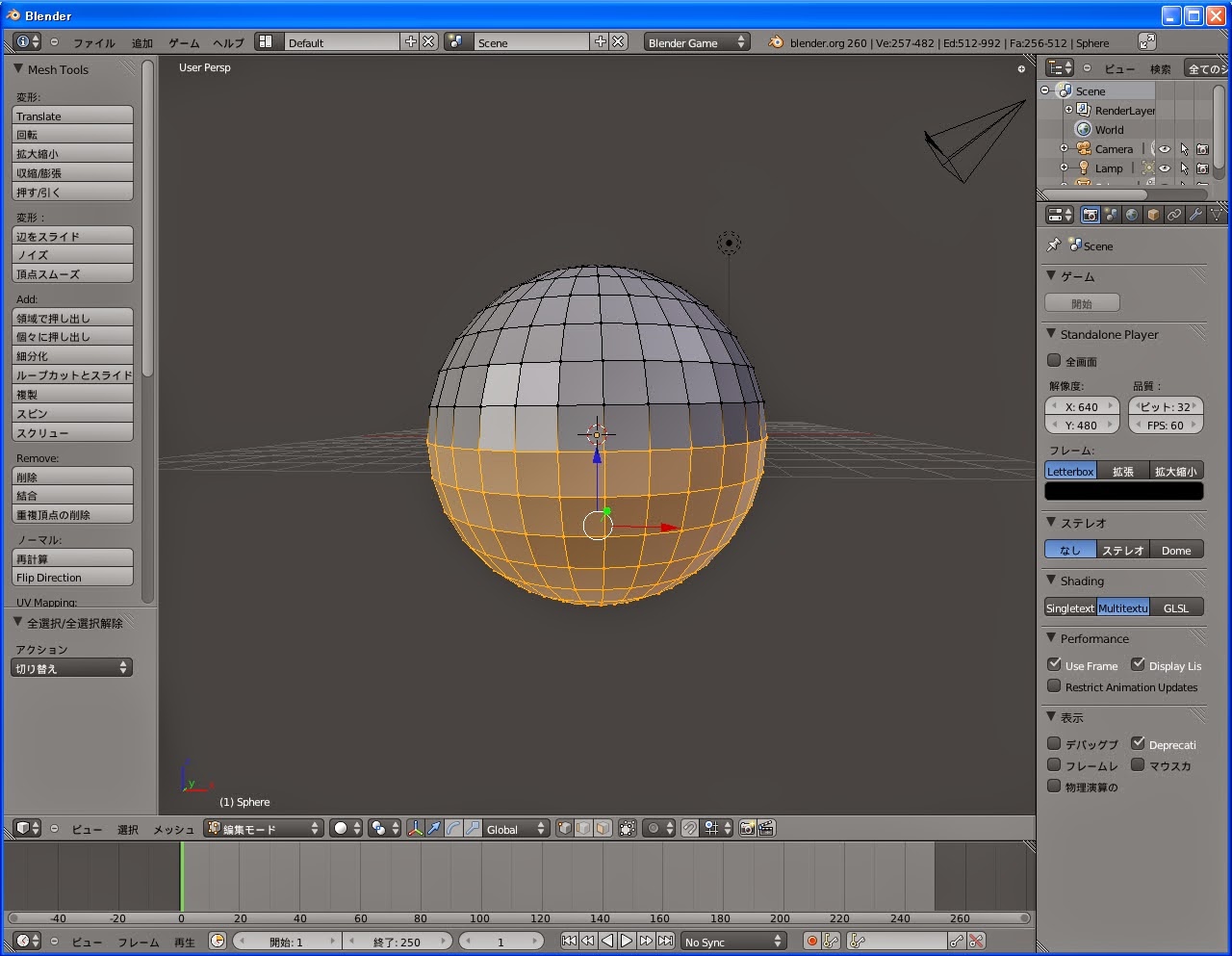Click the Flip Direction button

tap(72, 578)
